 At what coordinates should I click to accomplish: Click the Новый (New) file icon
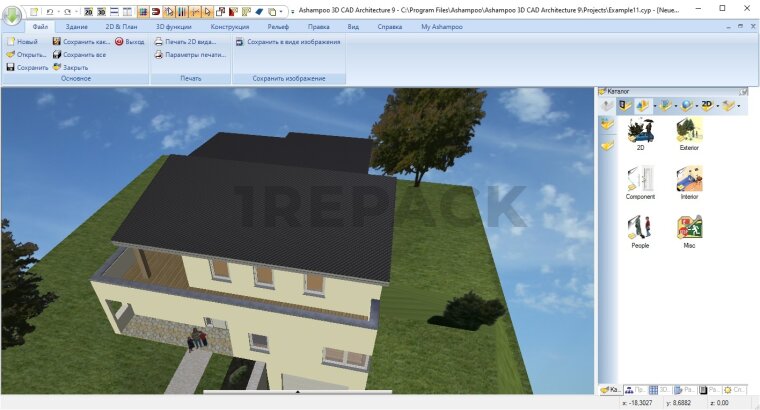[10, 42]
